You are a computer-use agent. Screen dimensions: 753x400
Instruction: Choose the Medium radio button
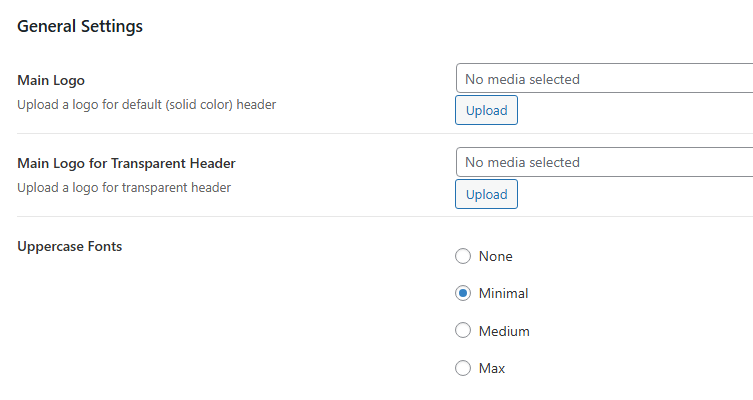(463, 331)
